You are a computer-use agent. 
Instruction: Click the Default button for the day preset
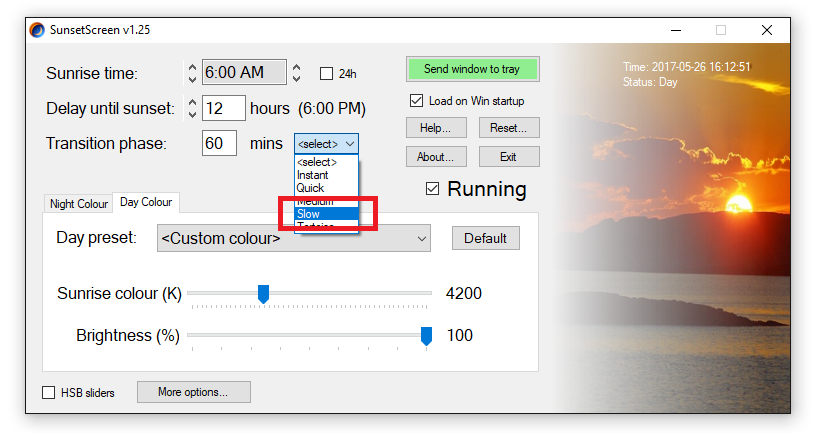(485, 238)
